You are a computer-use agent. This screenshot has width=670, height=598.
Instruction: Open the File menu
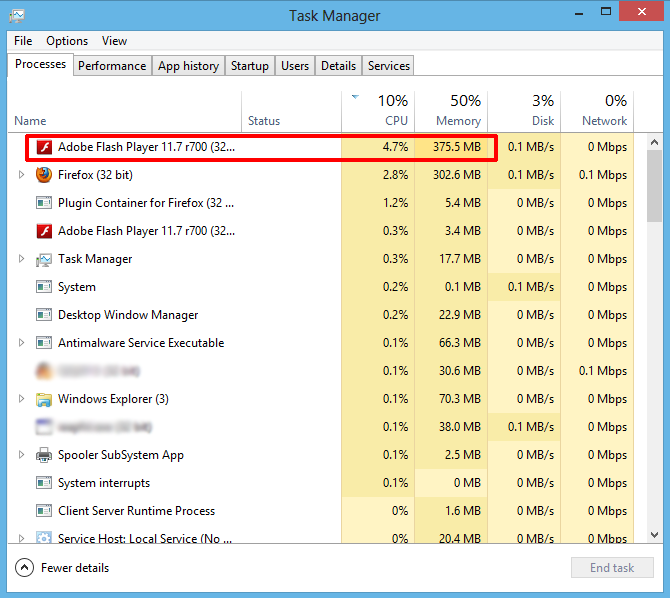click(23, 41)
